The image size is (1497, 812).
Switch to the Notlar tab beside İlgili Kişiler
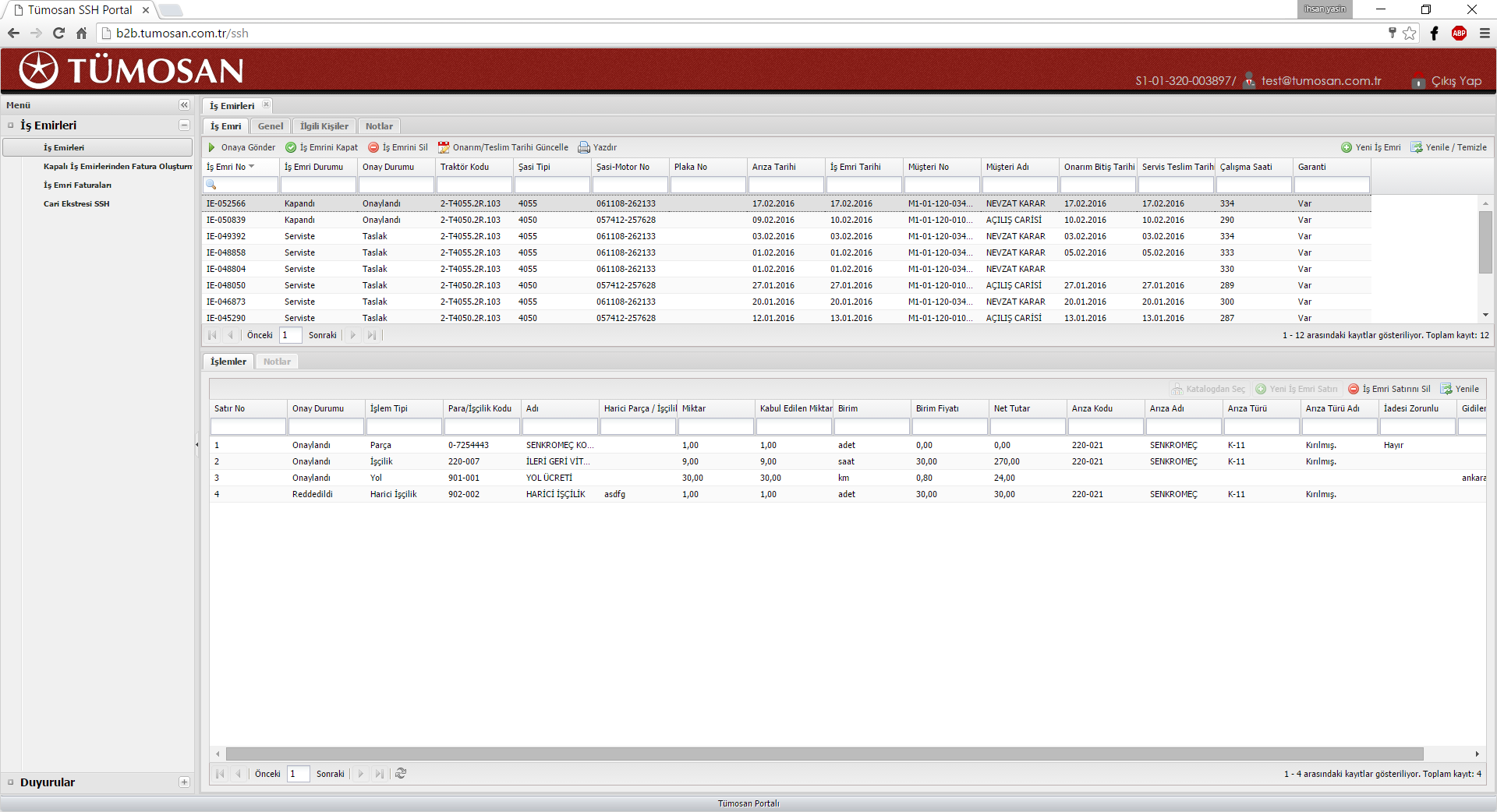379,126
